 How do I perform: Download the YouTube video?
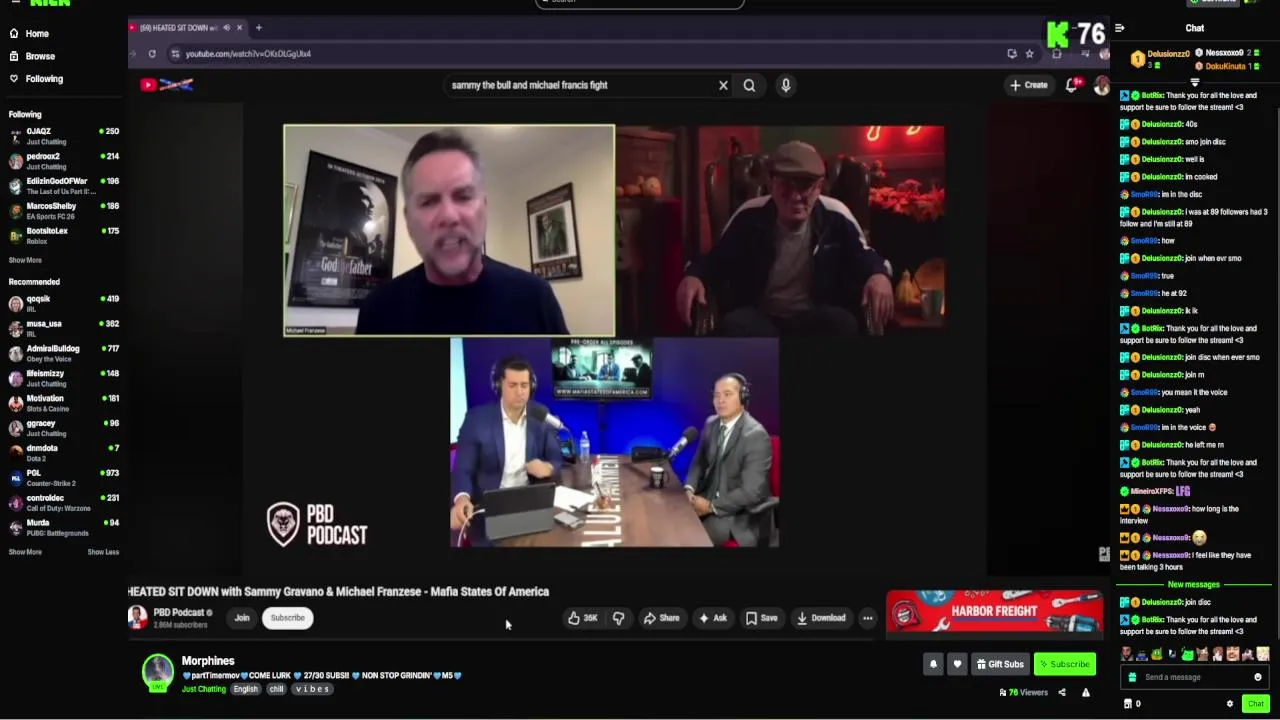(x=821, y=618)
